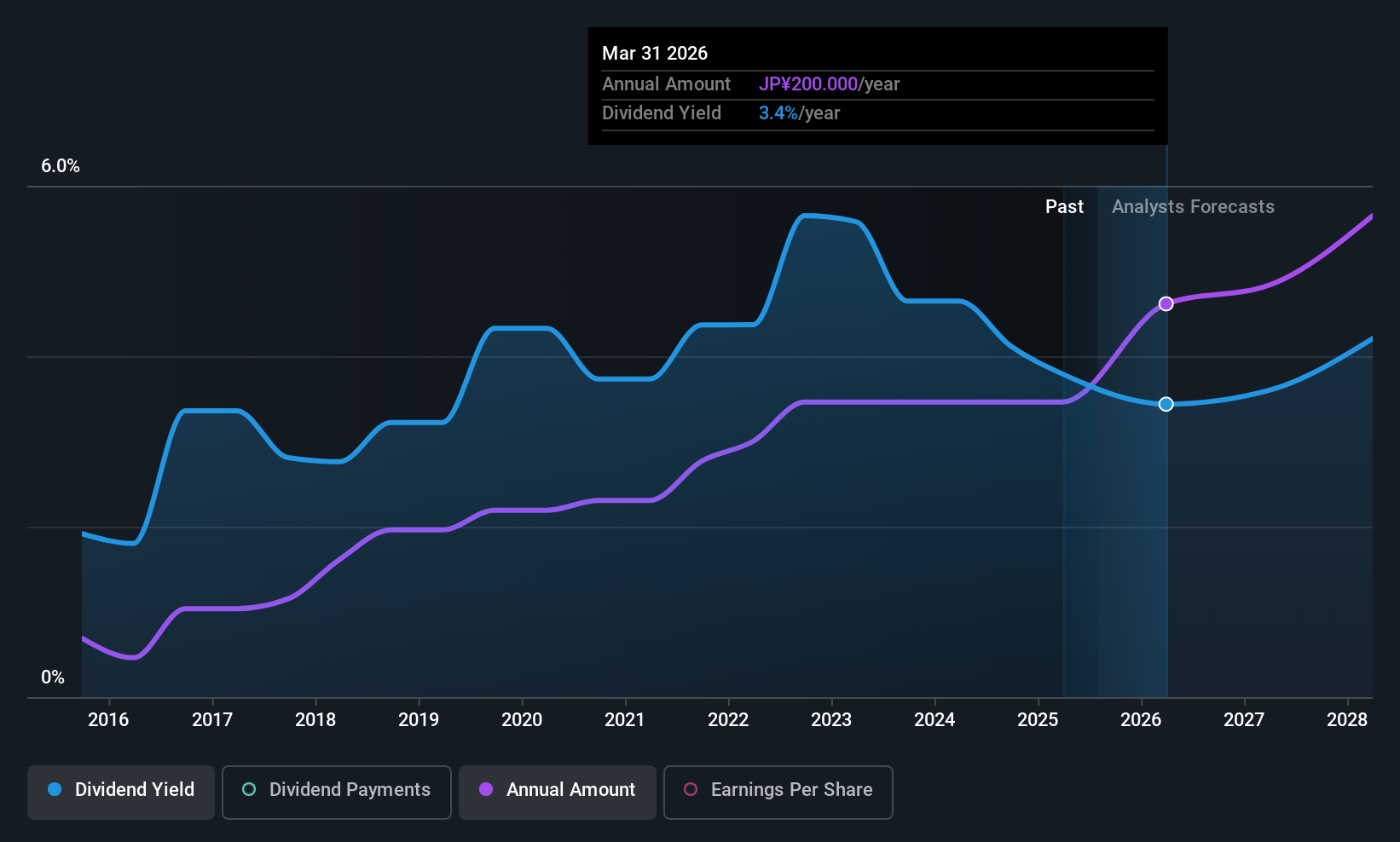This screenshot has height=842, width=1400.
Task: Click the 2023 axis label
Action: click(831, 720)
